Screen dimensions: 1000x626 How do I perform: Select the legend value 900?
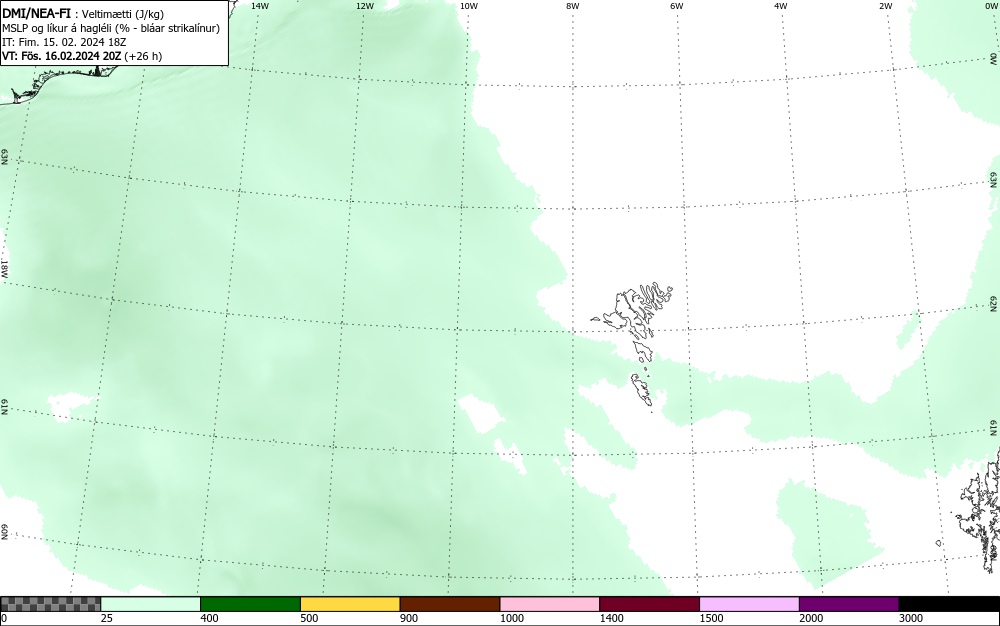pos(409,618)
